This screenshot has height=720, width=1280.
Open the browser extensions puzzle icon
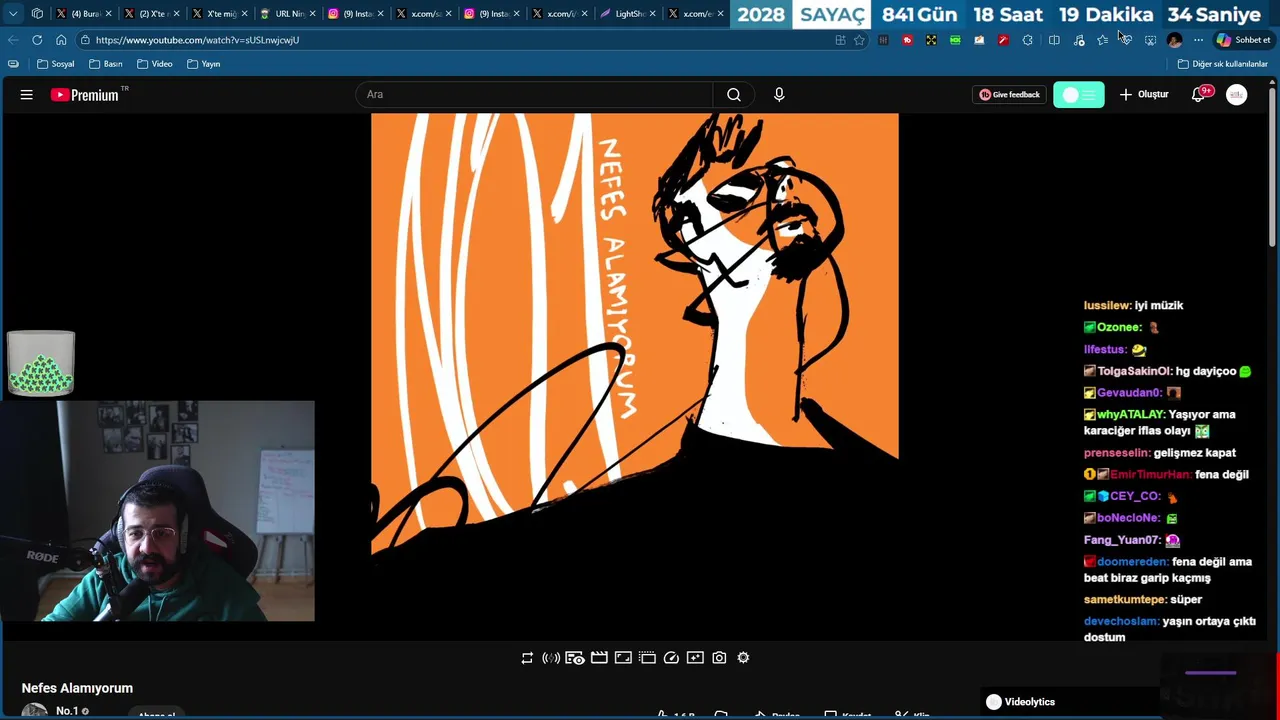click(1027, 40)
